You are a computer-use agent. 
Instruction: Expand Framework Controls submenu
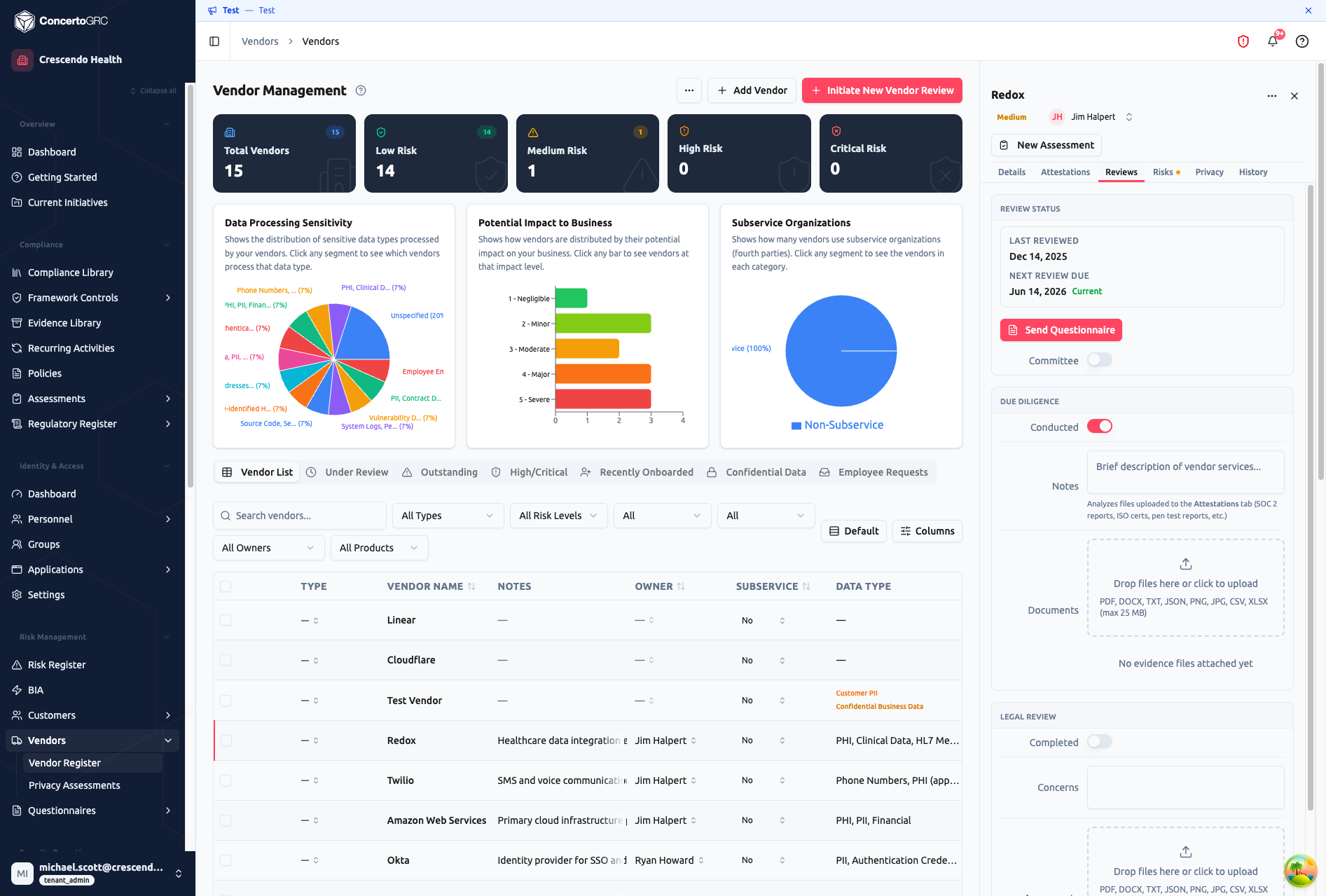point(168,298)
